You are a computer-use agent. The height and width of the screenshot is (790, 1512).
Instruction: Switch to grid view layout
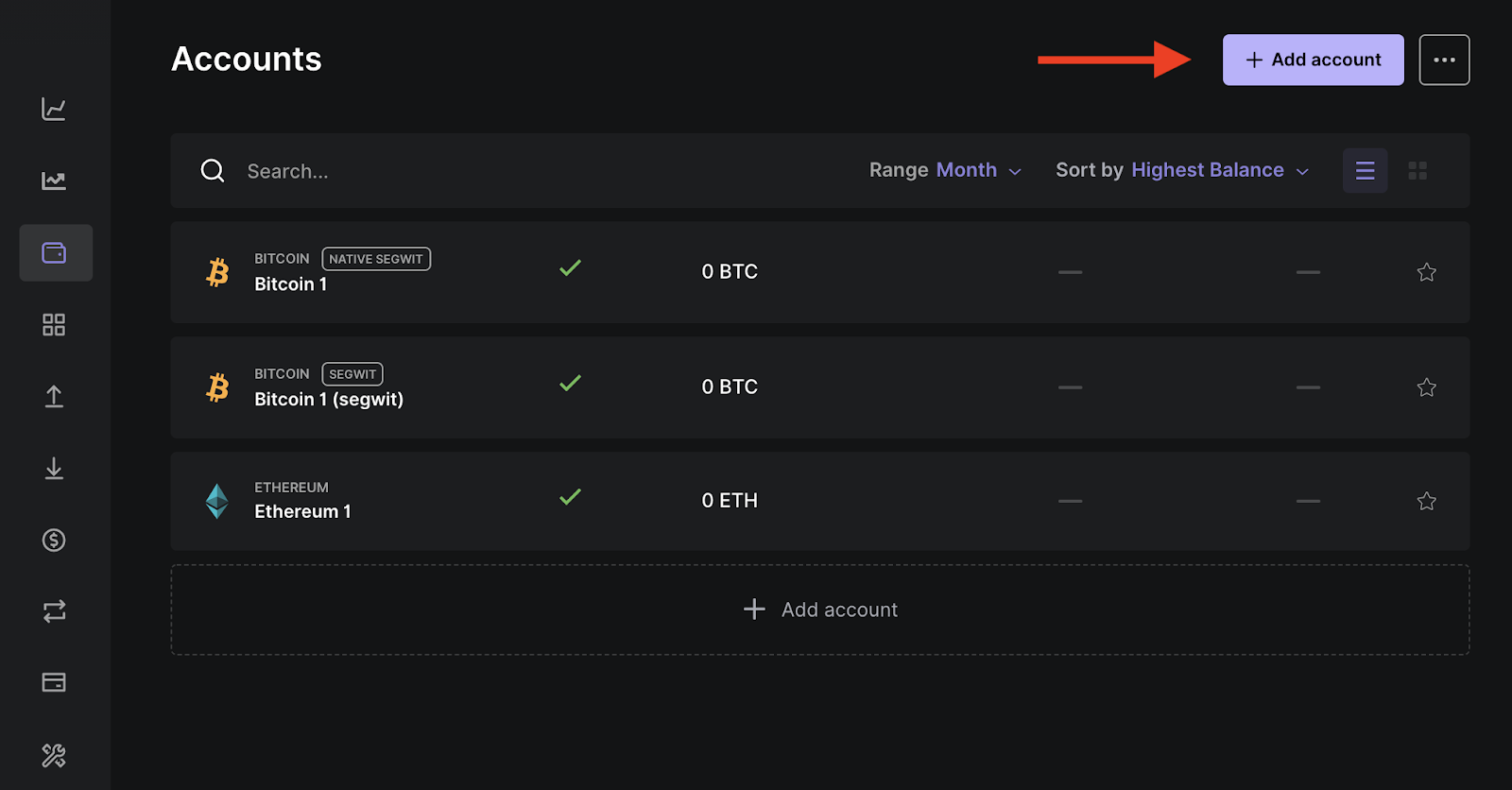[1417, 170]
